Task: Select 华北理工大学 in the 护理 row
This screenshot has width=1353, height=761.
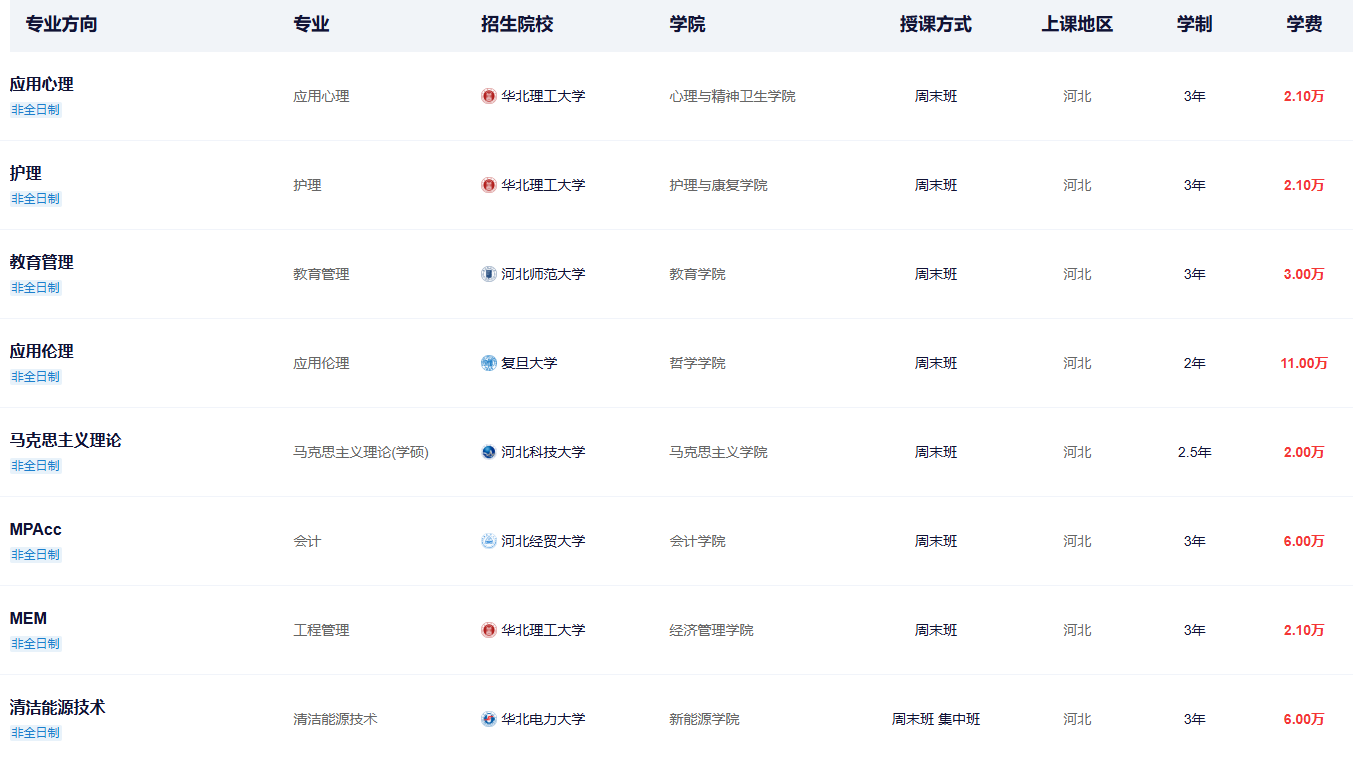Action: click(x=543, y=185)
